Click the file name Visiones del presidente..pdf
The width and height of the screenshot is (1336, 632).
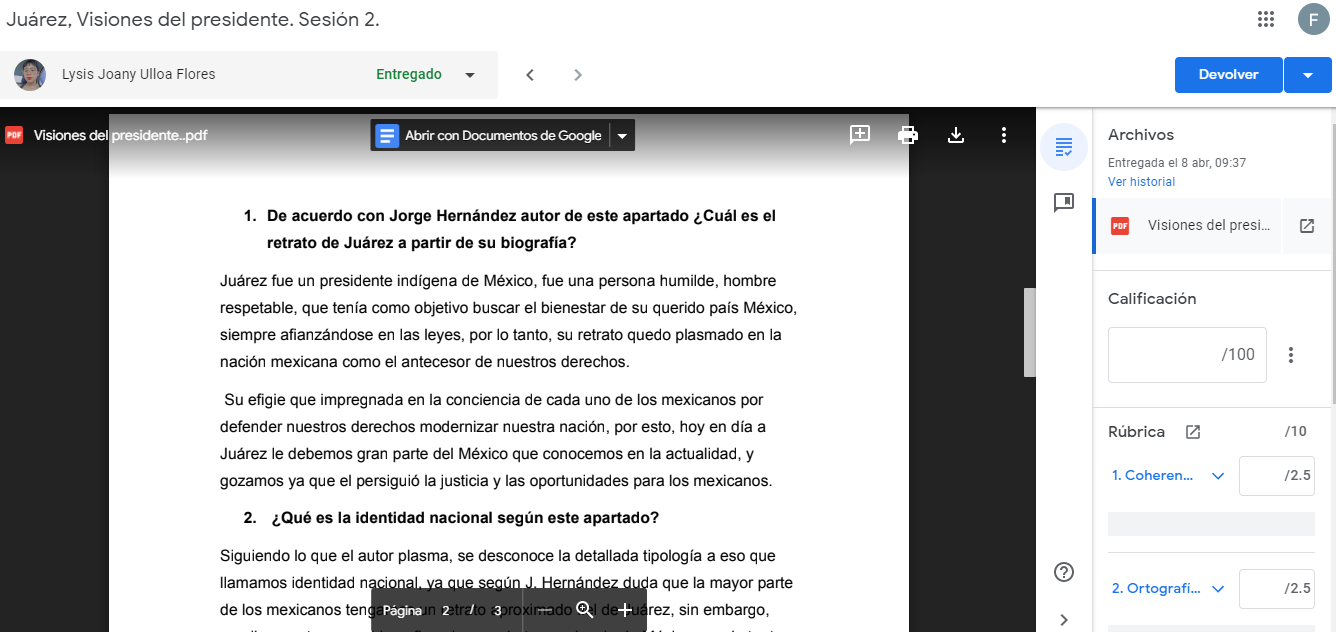[x=121, y=135]
